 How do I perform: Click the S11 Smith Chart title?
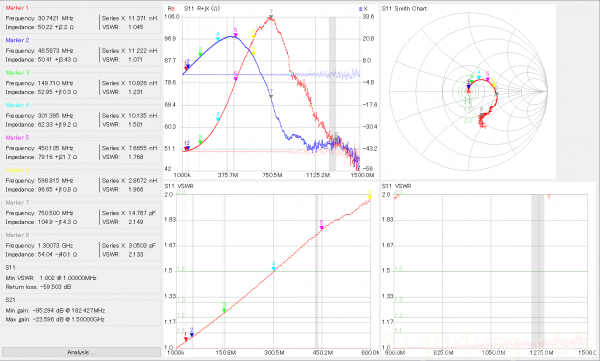coord(404,8)
